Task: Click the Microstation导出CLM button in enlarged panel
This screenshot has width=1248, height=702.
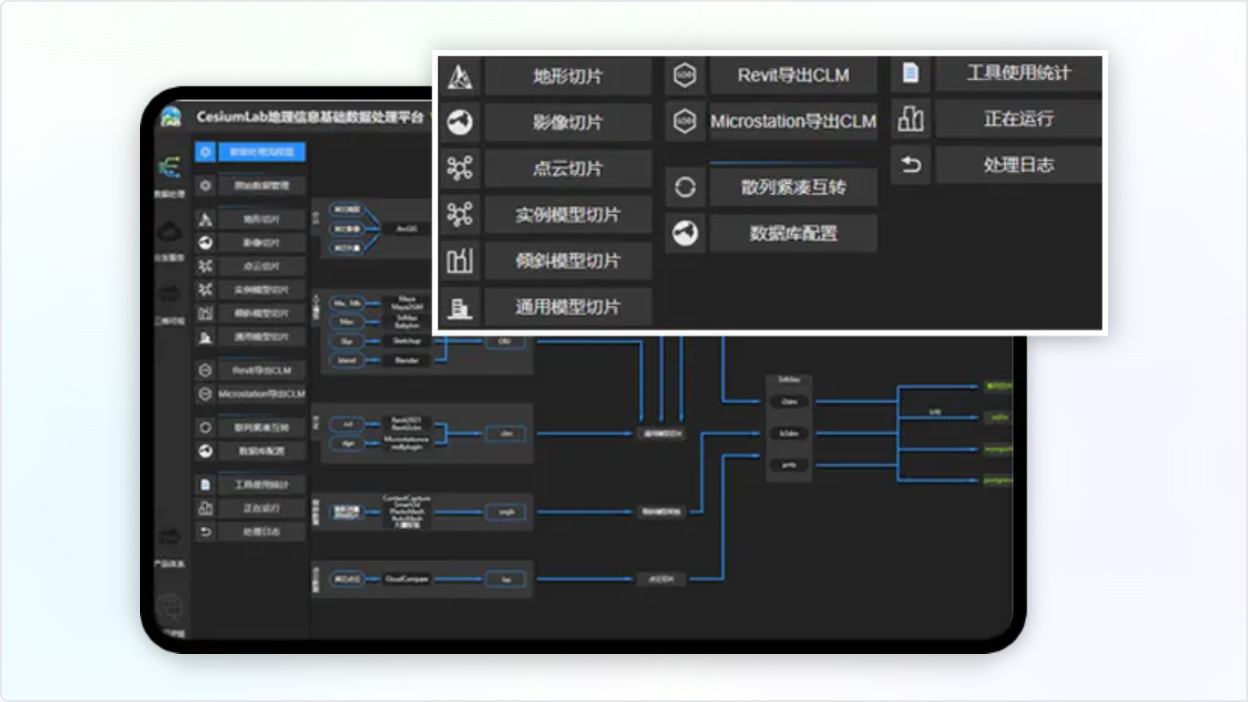Action: (792, 122)
